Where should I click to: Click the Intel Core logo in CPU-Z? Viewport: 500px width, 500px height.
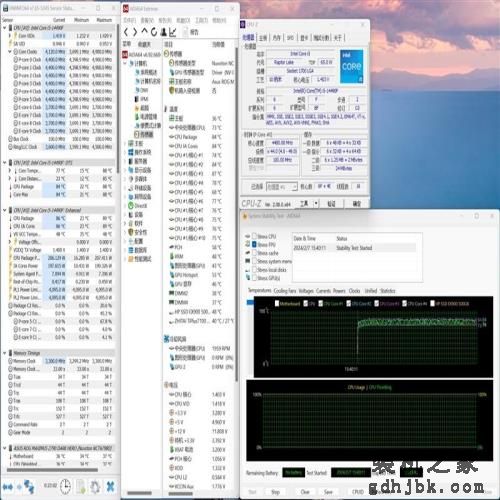(351, 66)
